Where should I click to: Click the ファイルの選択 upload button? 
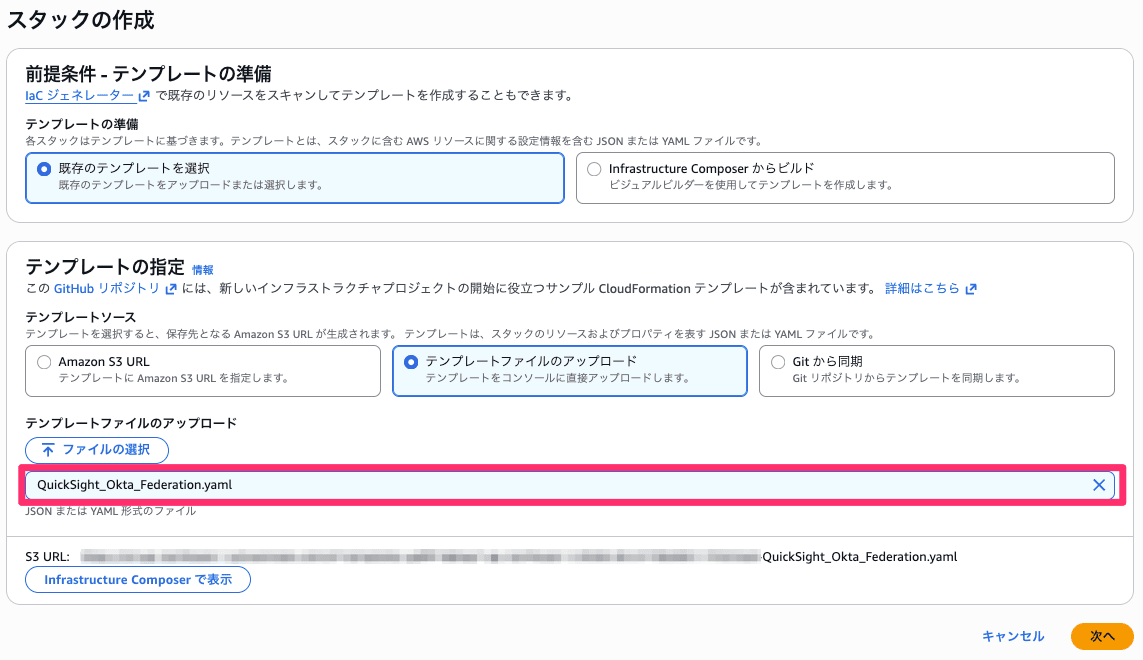click(97, 450)
